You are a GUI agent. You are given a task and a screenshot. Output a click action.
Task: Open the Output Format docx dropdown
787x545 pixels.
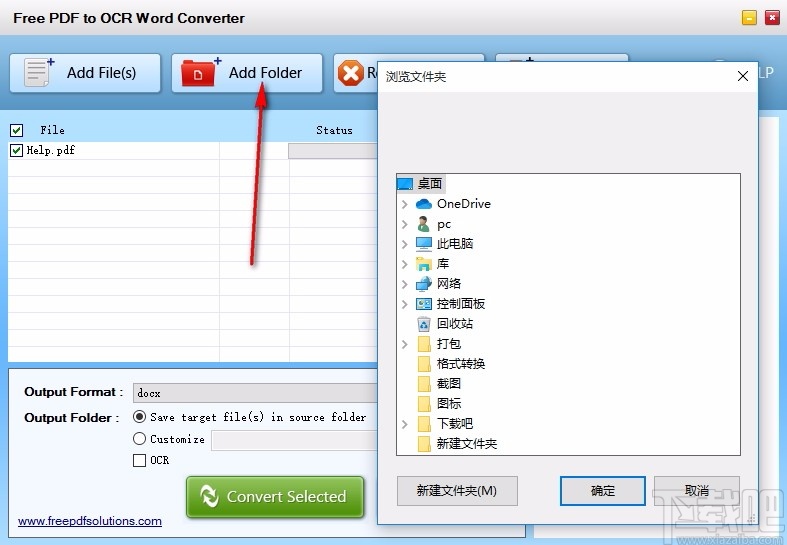[255, 393]
